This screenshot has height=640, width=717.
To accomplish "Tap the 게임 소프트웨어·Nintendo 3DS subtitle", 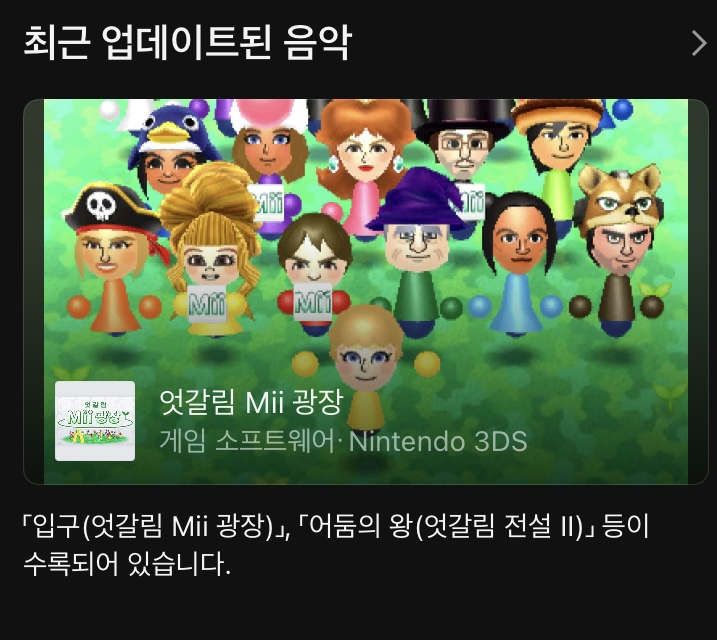I will [x=343, y=441].
